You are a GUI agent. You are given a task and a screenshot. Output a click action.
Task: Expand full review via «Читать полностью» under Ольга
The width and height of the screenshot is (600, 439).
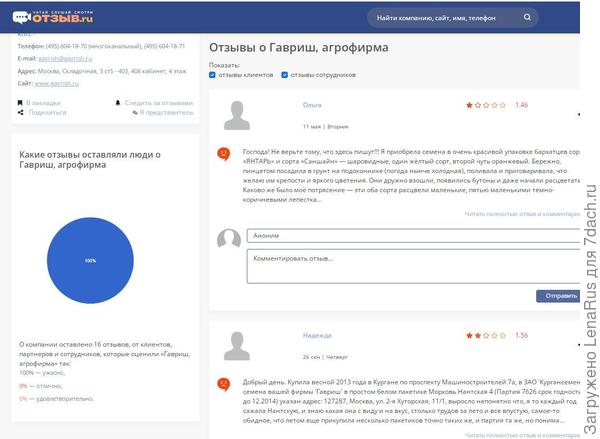tap(522, 214)
